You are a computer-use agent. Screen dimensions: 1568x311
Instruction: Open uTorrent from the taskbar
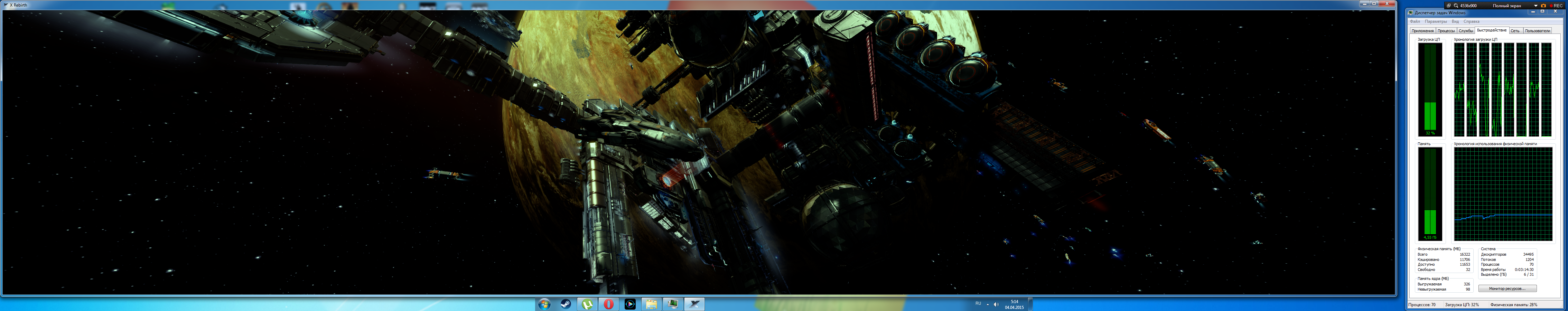coord(587,304)
